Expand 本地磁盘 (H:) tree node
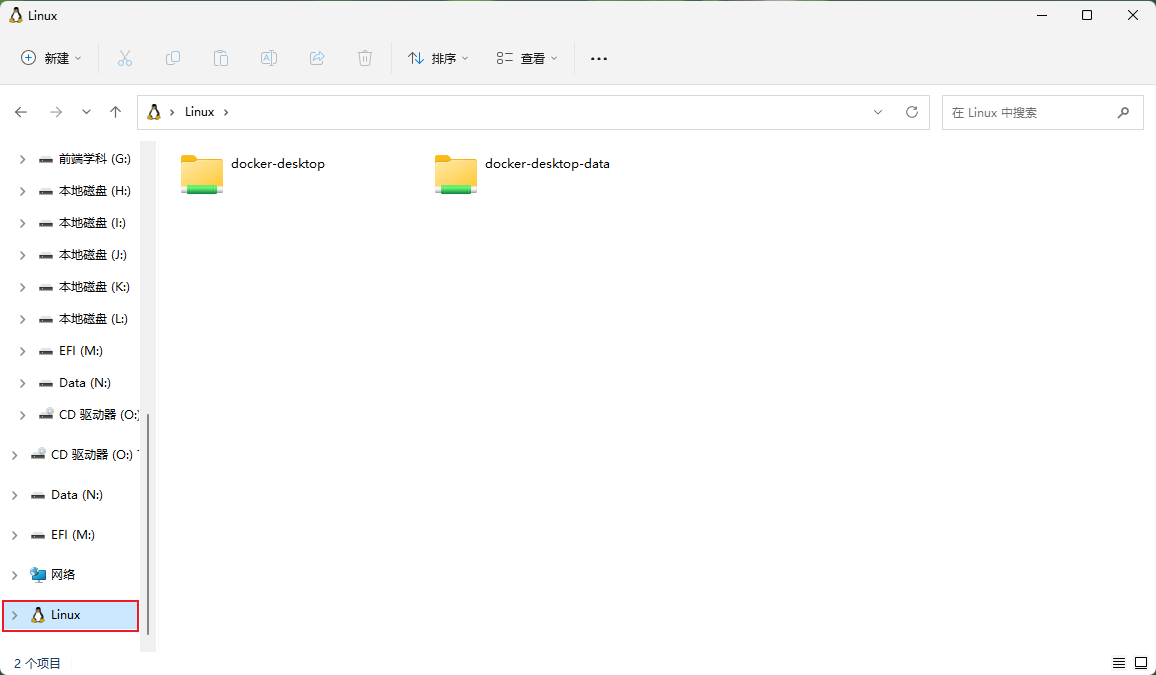 click(22, 192)
